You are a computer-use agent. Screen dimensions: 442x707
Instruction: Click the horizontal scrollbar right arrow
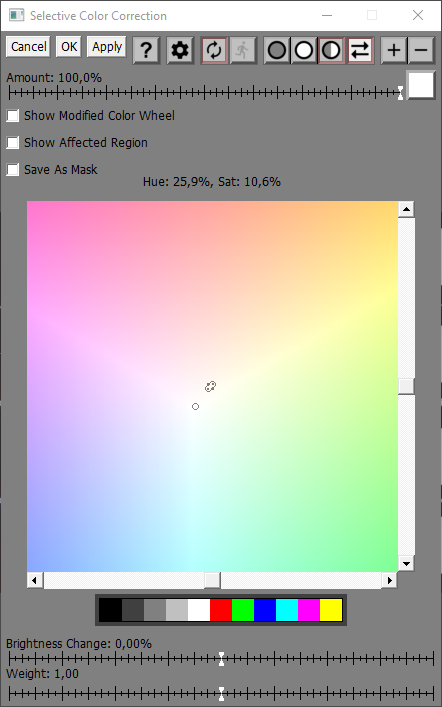tap(389, 580)
